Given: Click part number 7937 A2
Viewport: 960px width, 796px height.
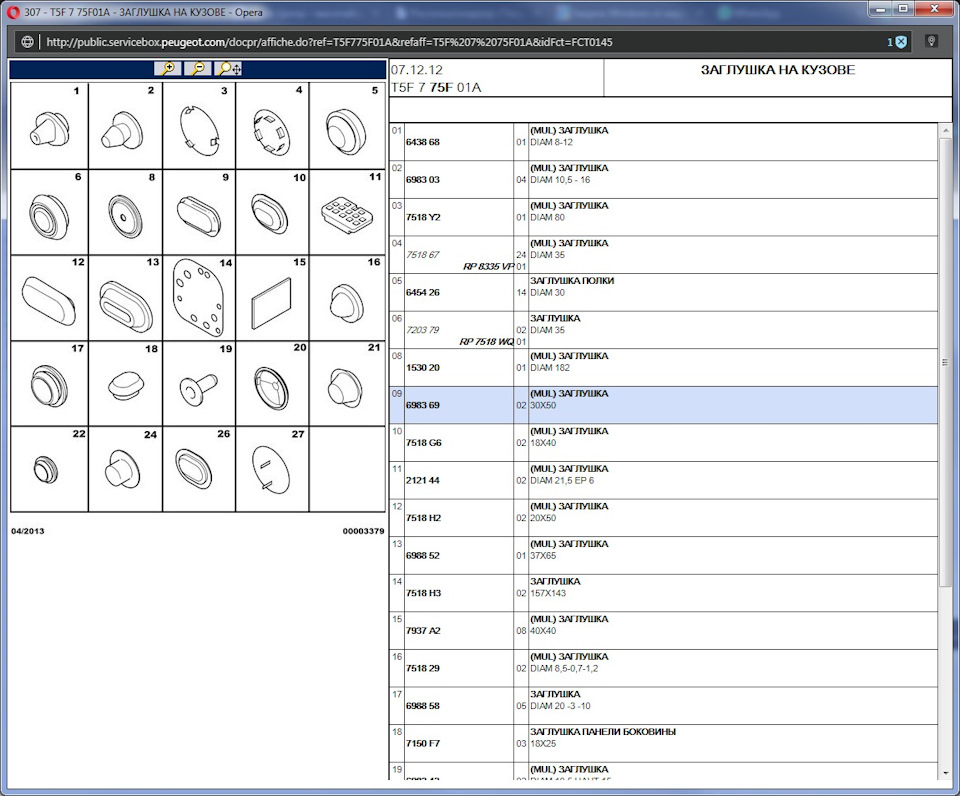Looking at the screenshot, I should [x=423, y=631].
